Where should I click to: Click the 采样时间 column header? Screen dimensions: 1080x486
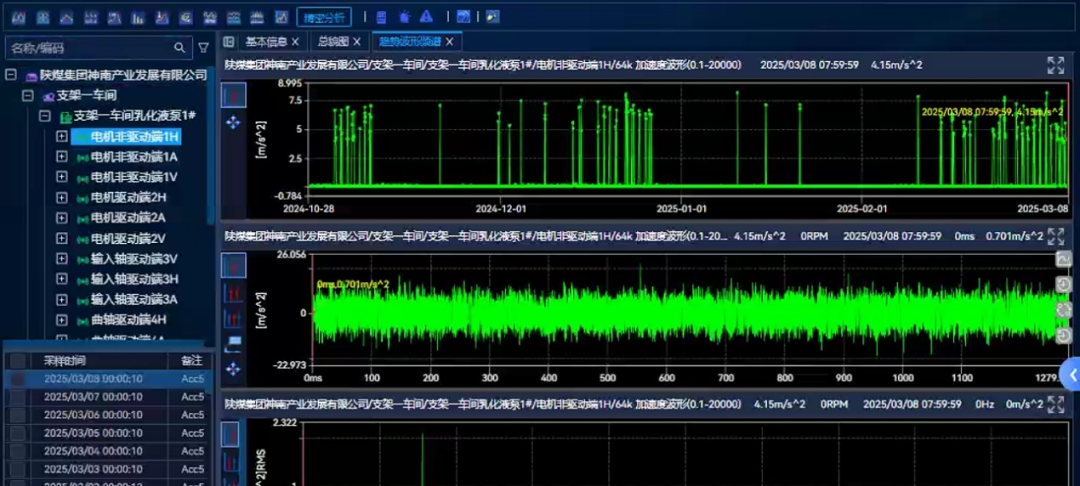point(65,361)
